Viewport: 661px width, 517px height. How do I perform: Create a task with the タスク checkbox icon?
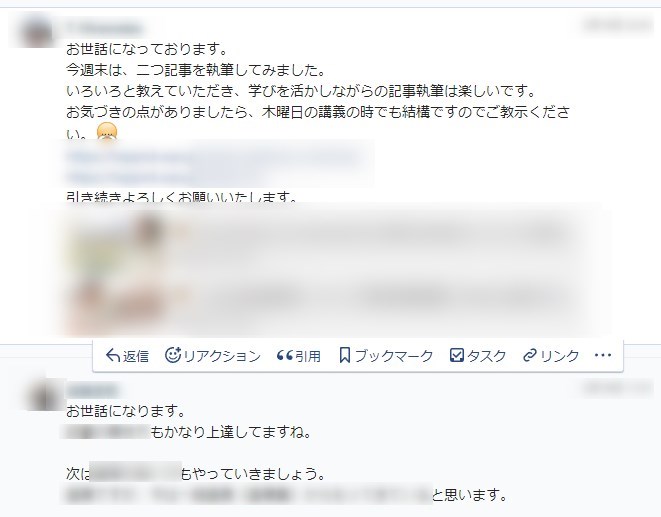(477, 356)
